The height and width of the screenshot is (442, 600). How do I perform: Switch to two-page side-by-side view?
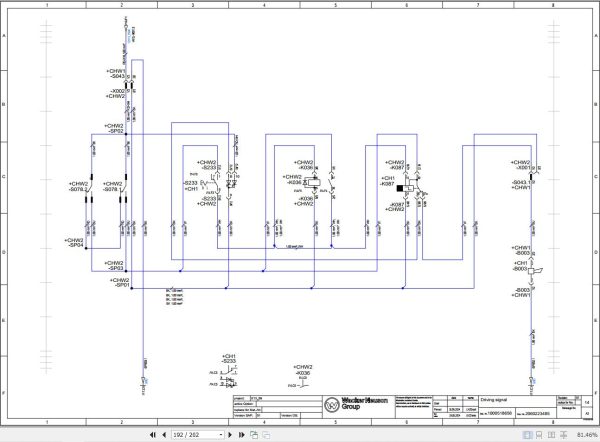coord(551,435)
